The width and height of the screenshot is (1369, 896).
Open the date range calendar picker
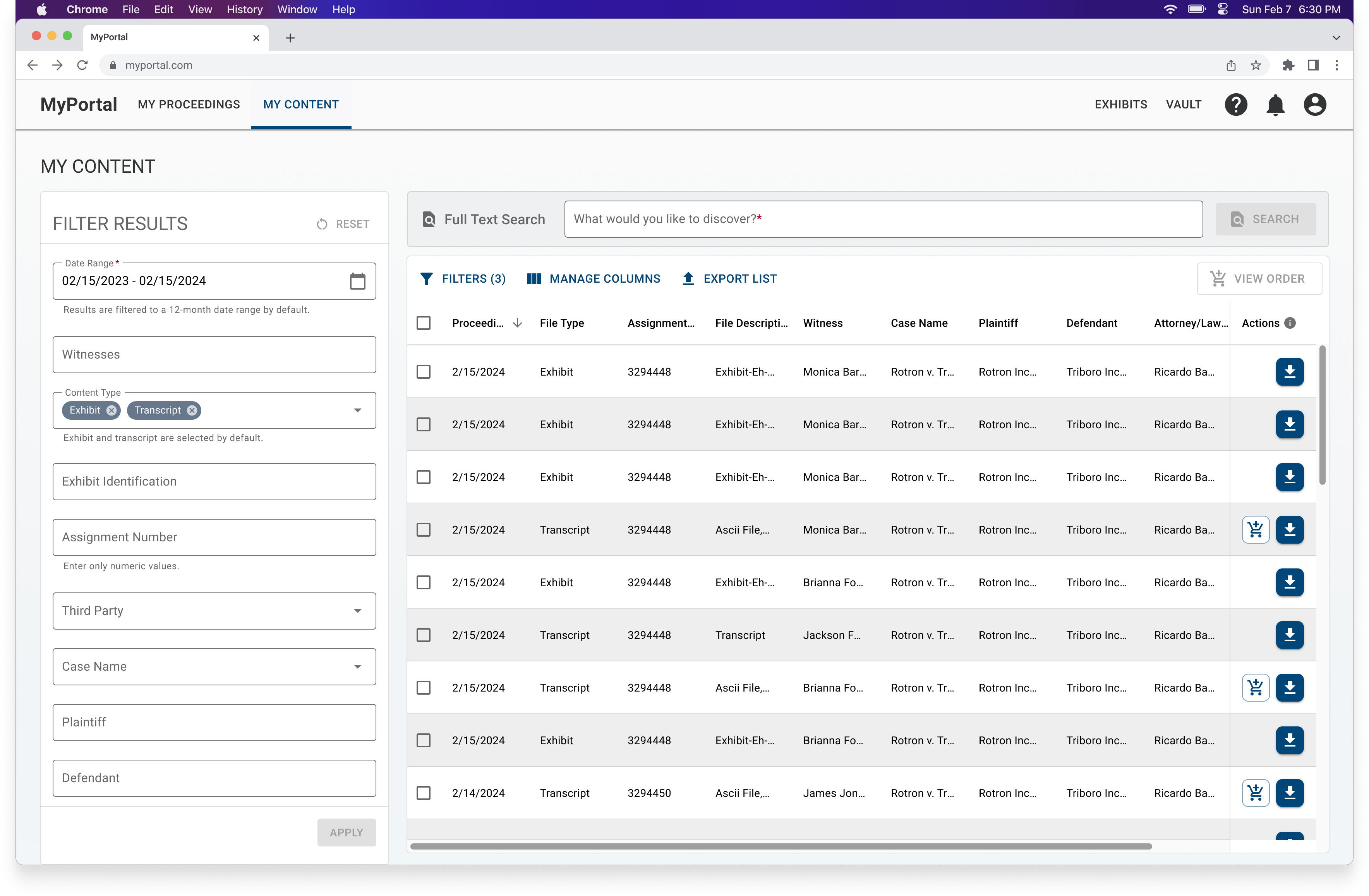click(x=357, y=281)
